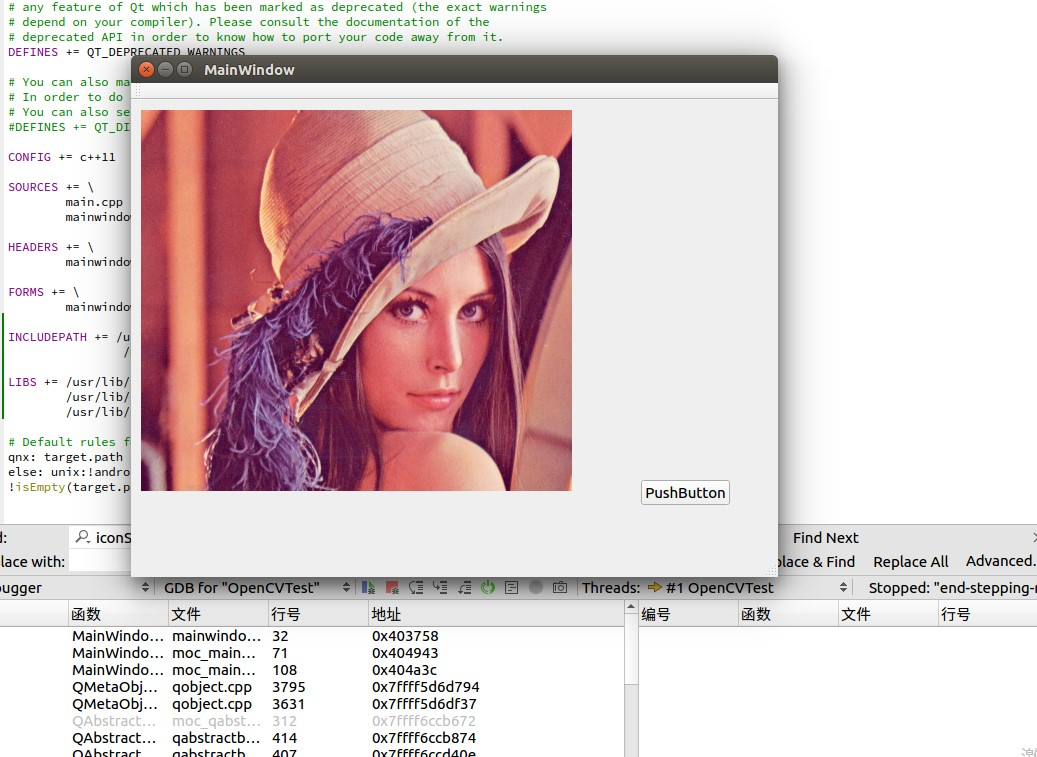Screen dimensions: 1037x757
Task: Click the Lena image in MainWindow
Action: point(356,300)
